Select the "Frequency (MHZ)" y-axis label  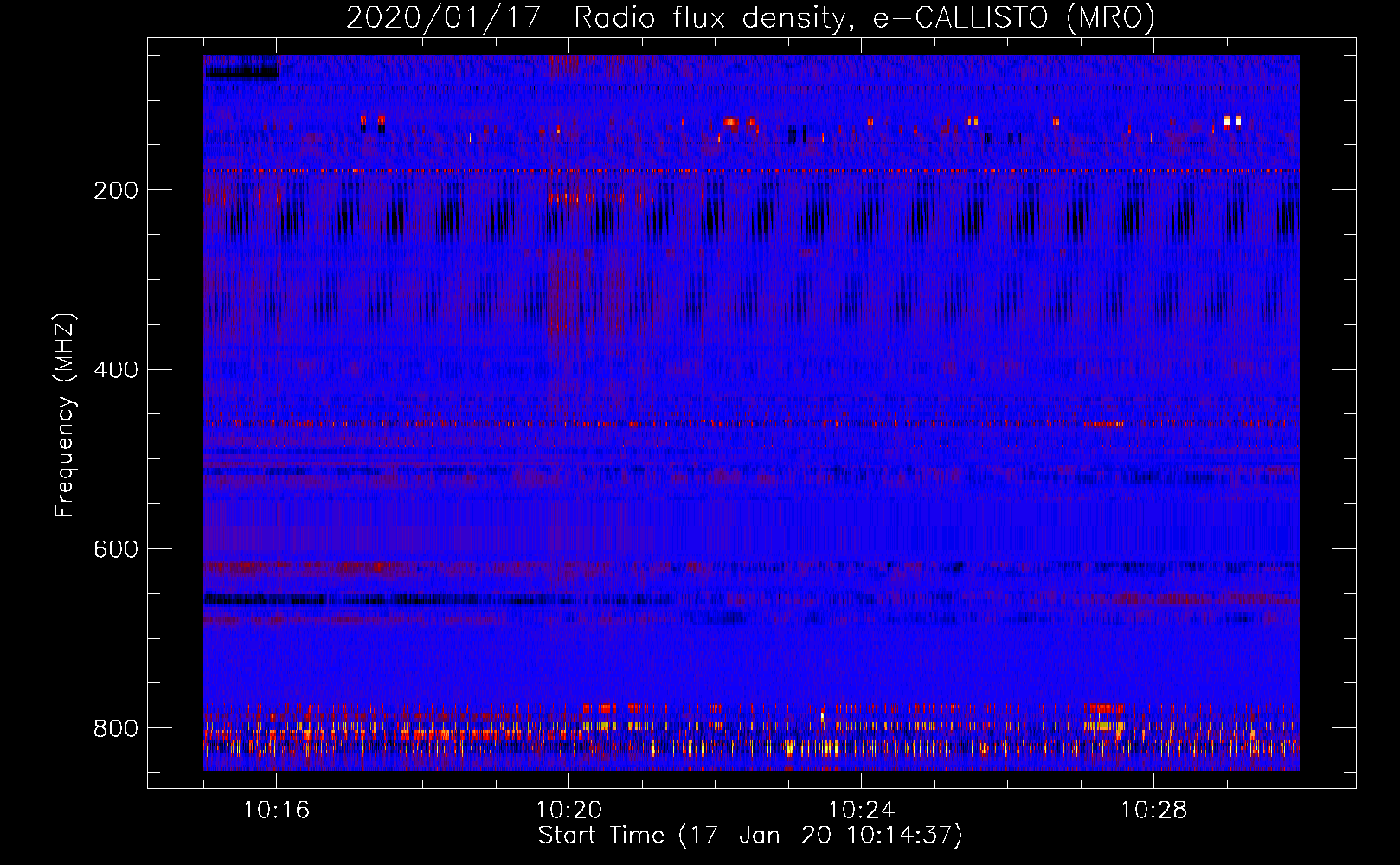tap(65, 415)
